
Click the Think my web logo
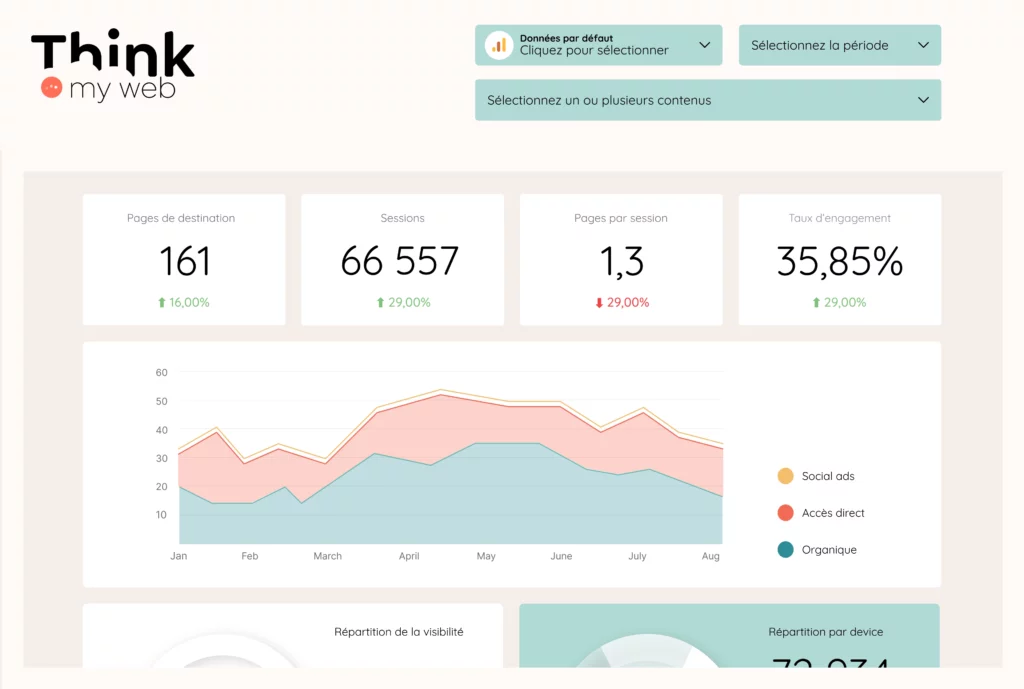tap(112, 66)
